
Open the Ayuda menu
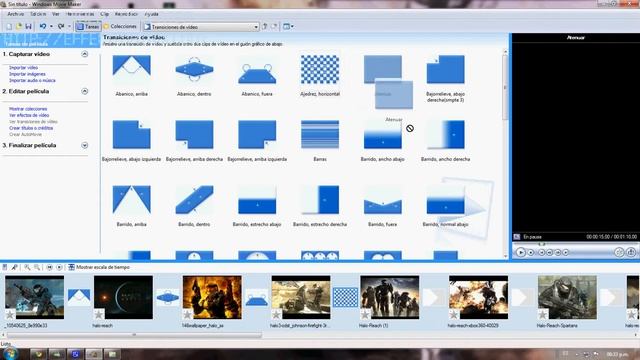tap(151, 14)
